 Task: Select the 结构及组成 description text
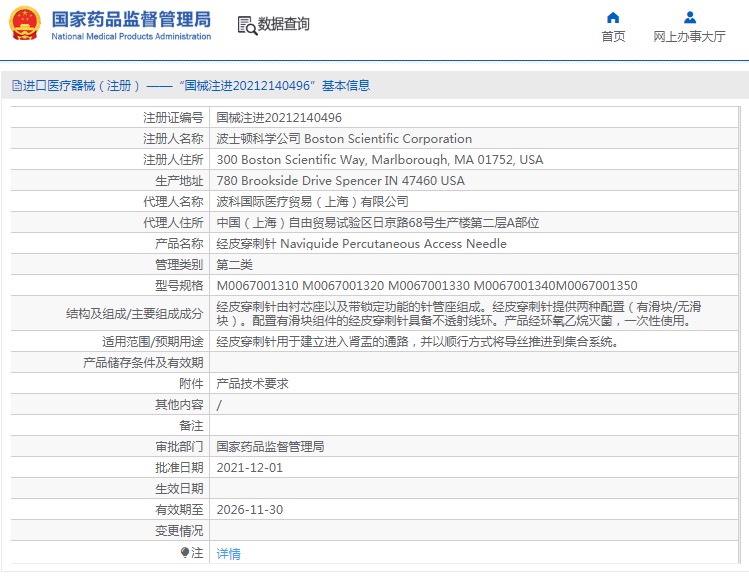pos(459,313)
